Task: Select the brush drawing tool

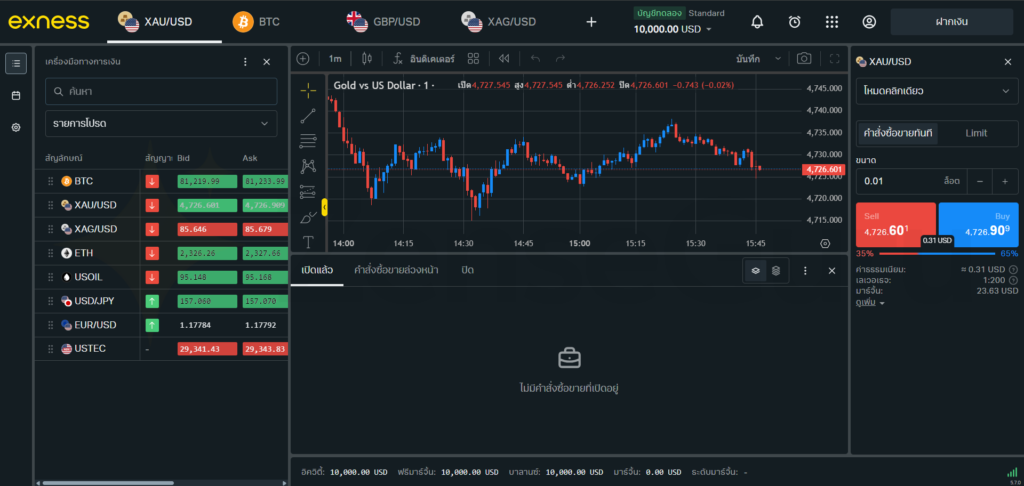Action: (308, 218)
